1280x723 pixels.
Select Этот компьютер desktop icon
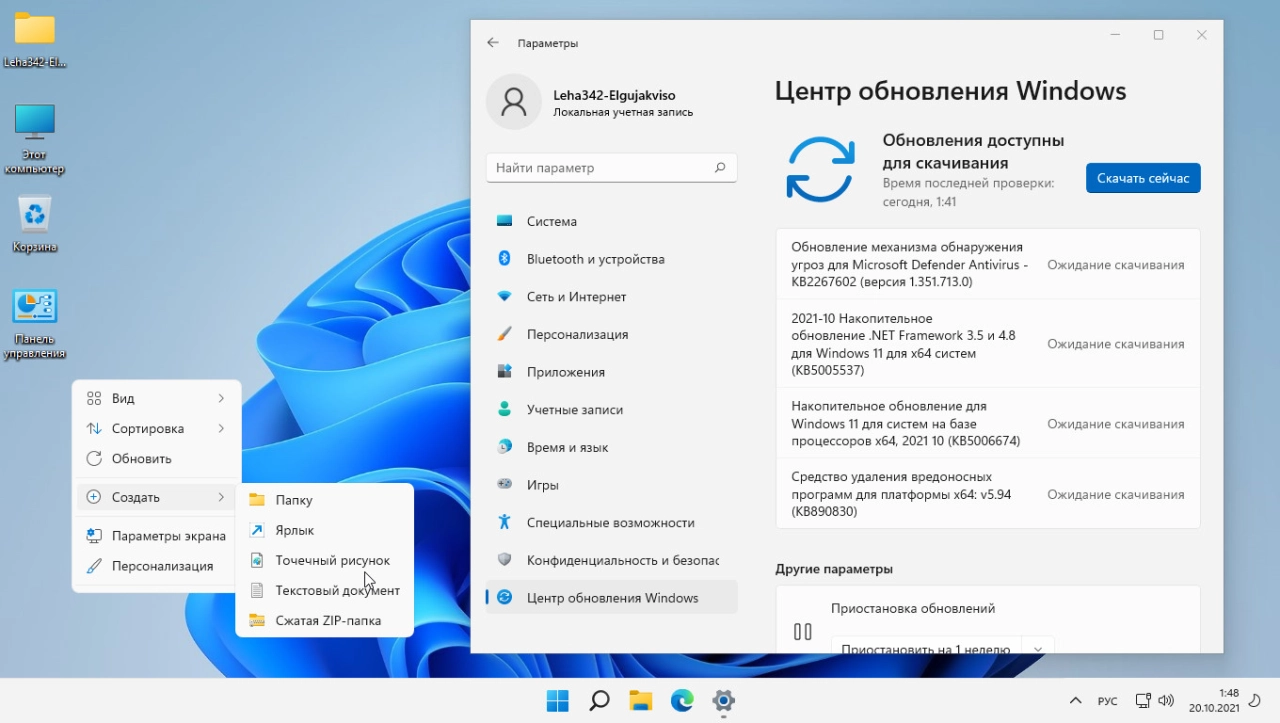coord(35,139)
